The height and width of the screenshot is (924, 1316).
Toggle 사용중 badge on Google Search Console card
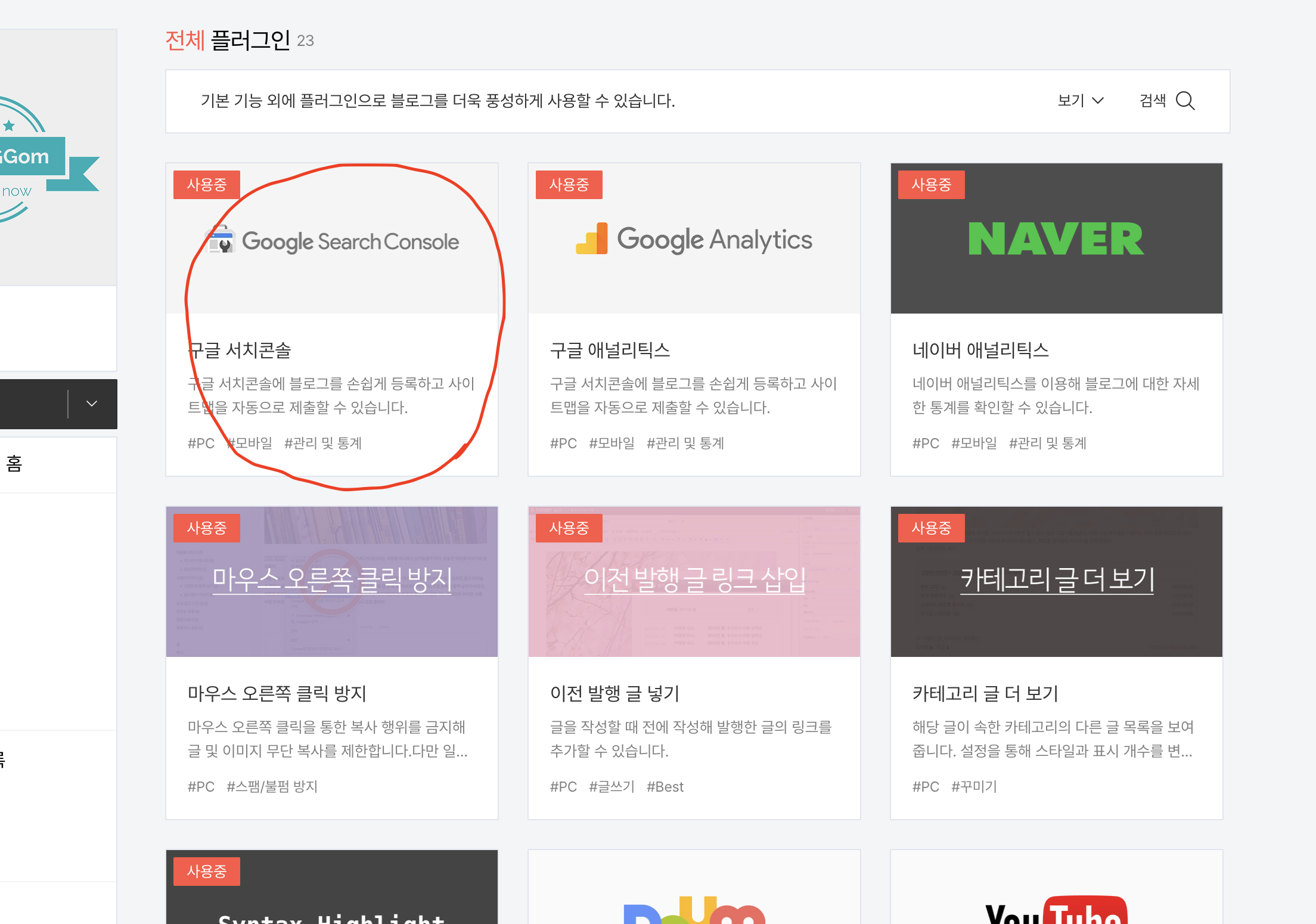click(x=206, y=185)
